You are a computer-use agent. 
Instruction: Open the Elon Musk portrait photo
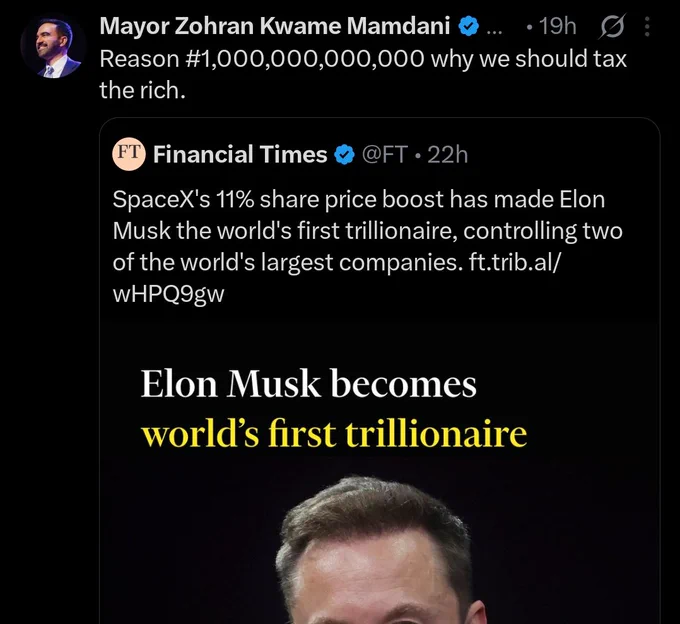(377, 550)
